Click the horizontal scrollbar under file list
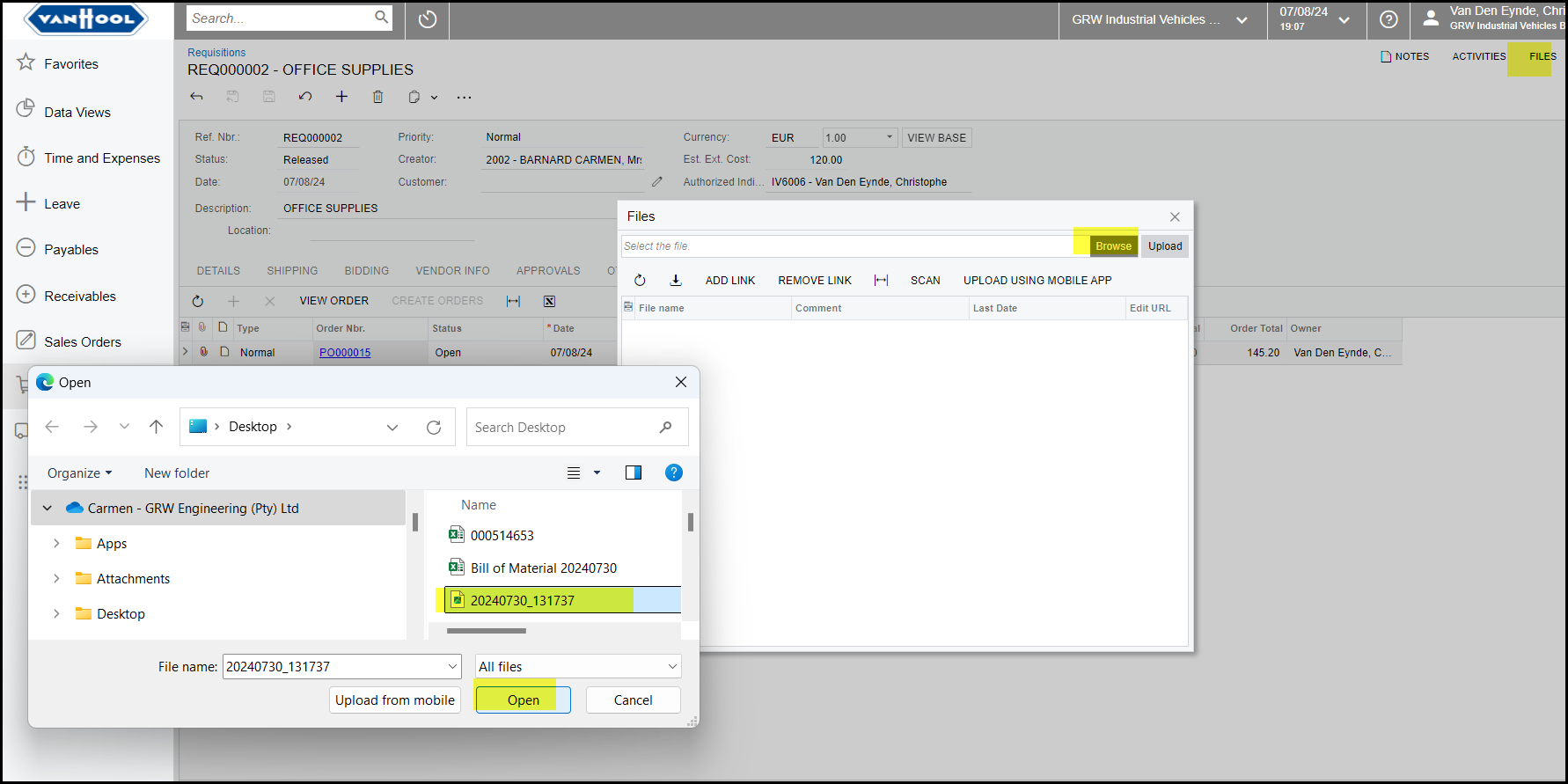 pyautogui.click(x=487, y=631)
